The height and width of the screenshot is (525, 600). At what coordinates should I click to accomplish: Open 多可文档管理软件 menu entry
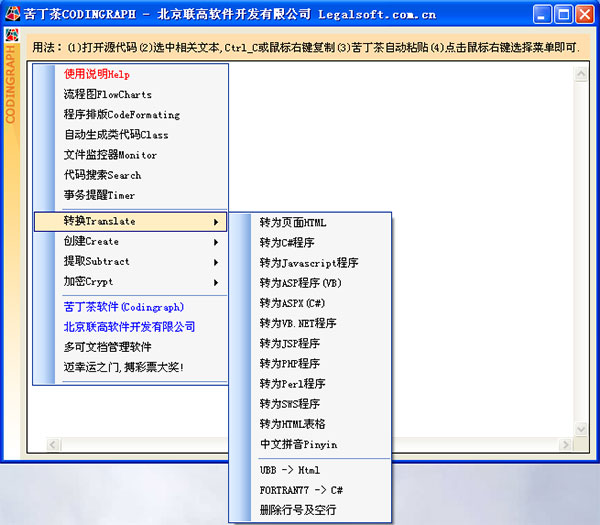tap(130, 347)
